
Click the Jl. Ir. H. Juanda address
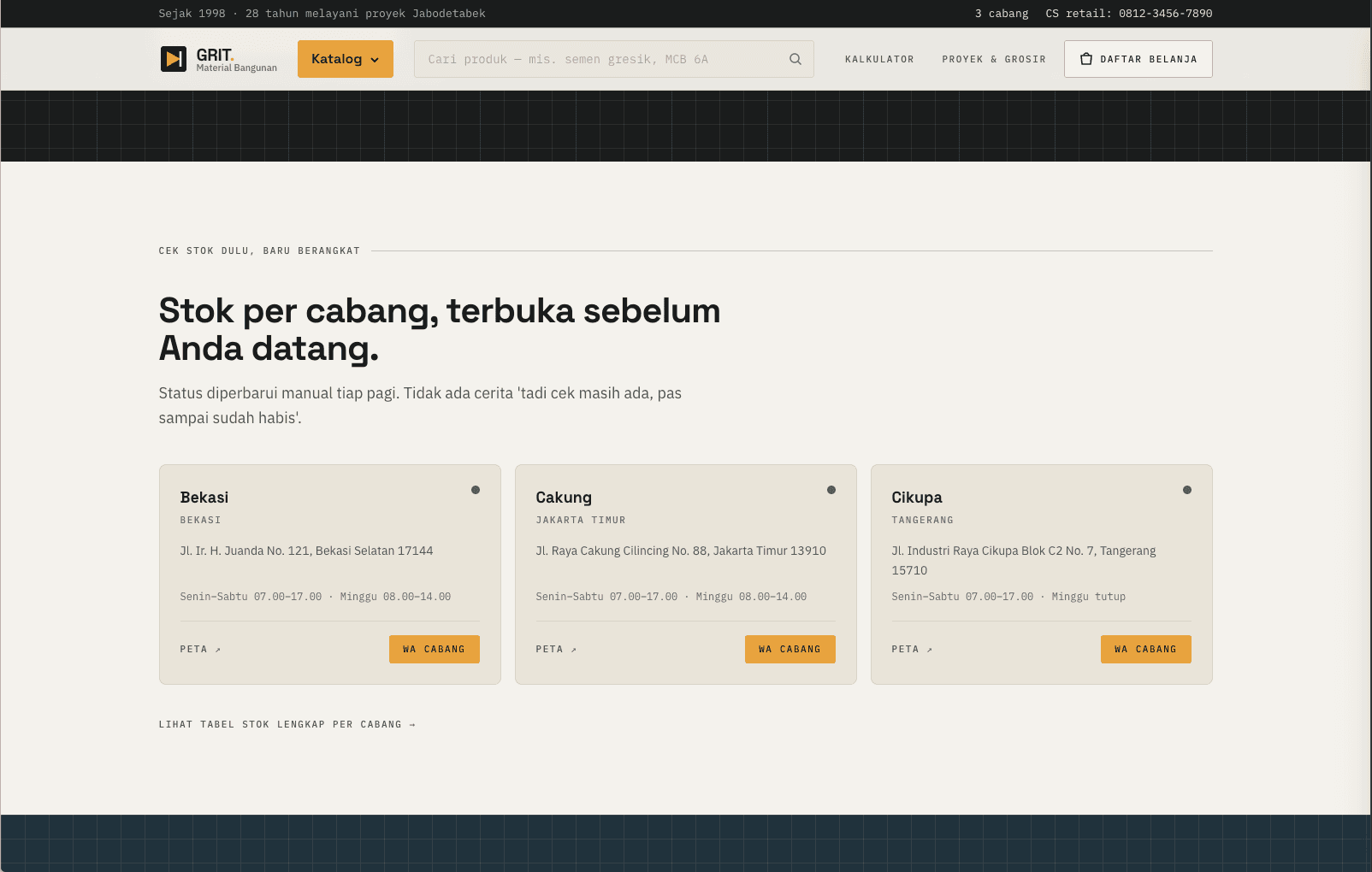(x=306, y=551)
